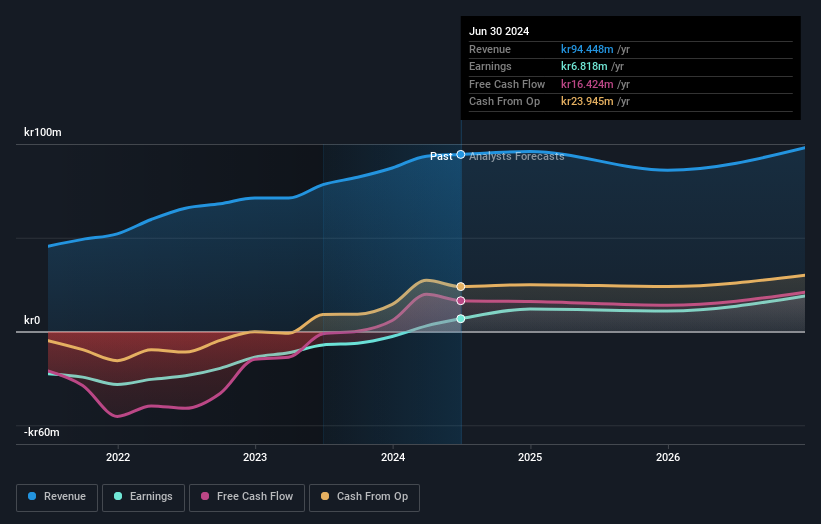
Task: Click the Past label on chart
Action: click(441, 156)
